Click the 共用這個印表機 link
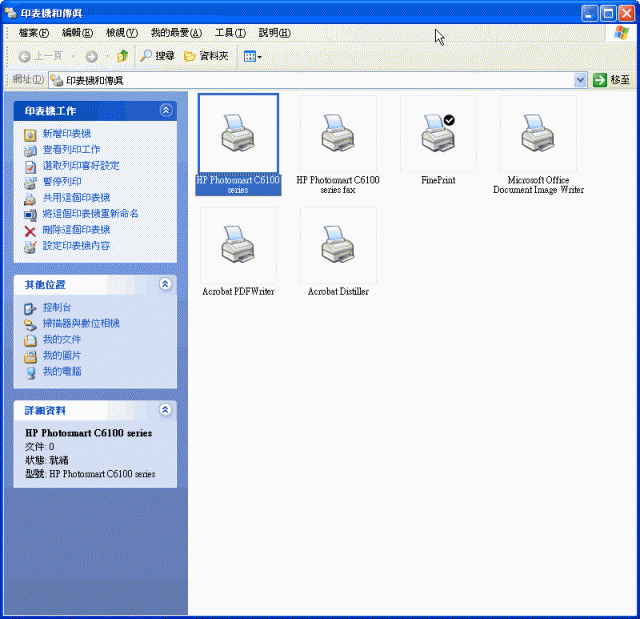Viewport: 640px width, 619px height. [76, 197]
